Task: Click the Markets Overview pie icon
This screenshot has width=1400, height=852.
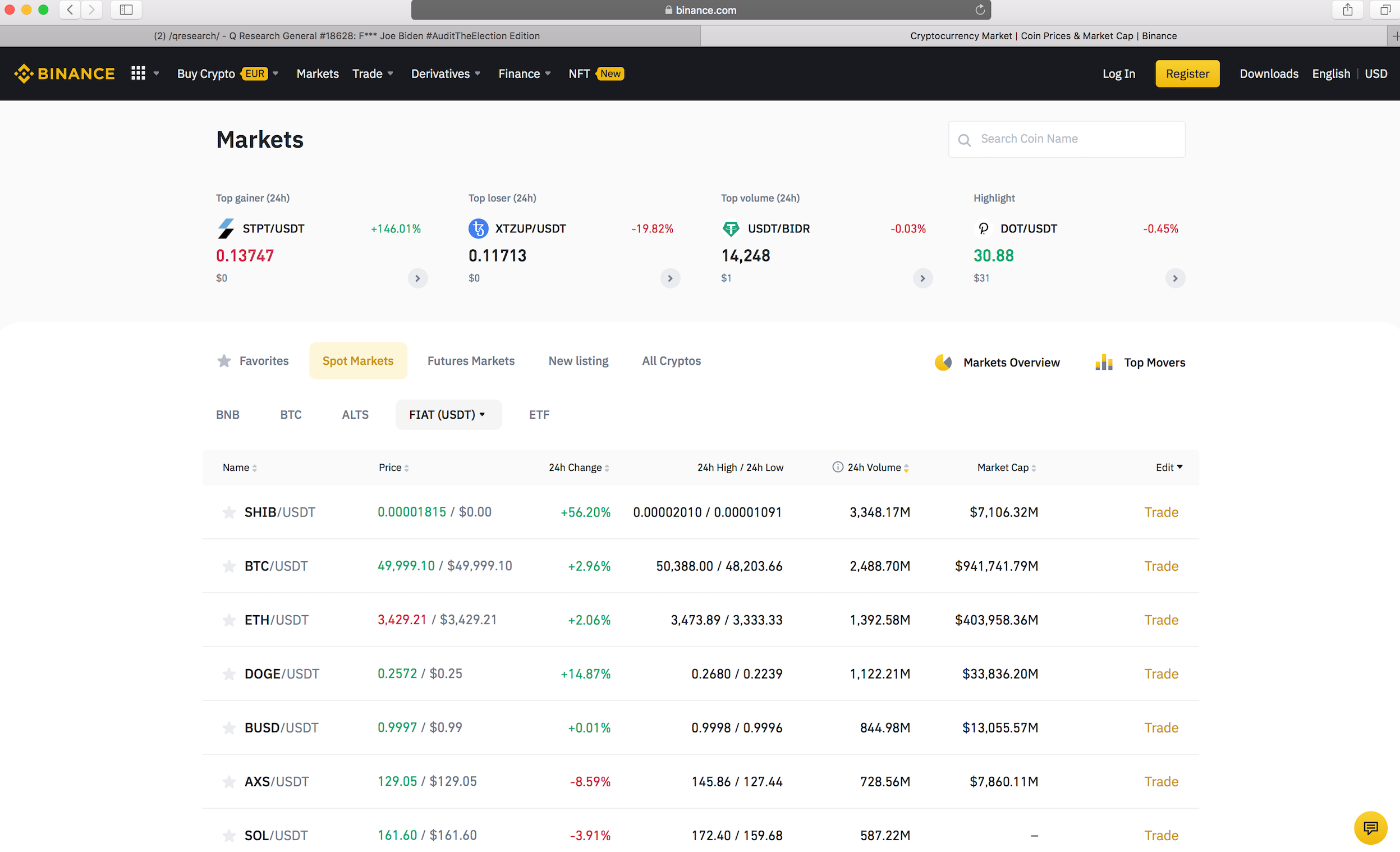Action: pos(943,363)
